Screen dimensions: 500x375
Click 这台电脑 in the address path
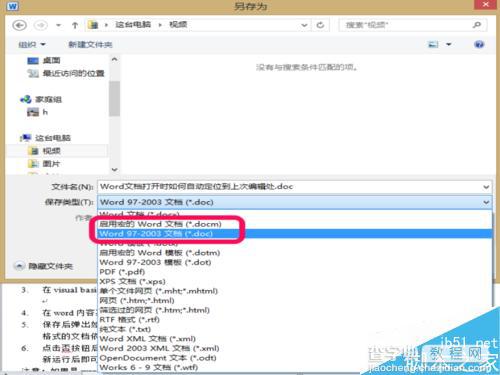coord(133,25)
